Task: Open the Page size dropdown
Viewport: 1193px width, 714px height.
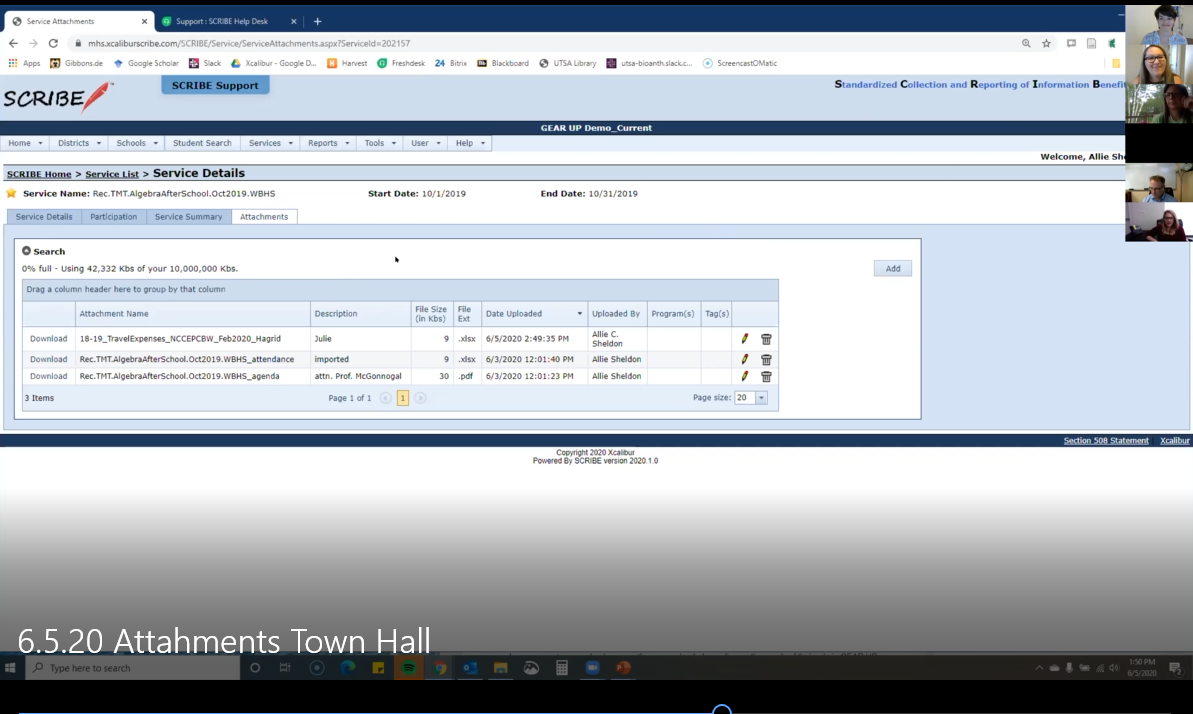Action: pos(761,398)
